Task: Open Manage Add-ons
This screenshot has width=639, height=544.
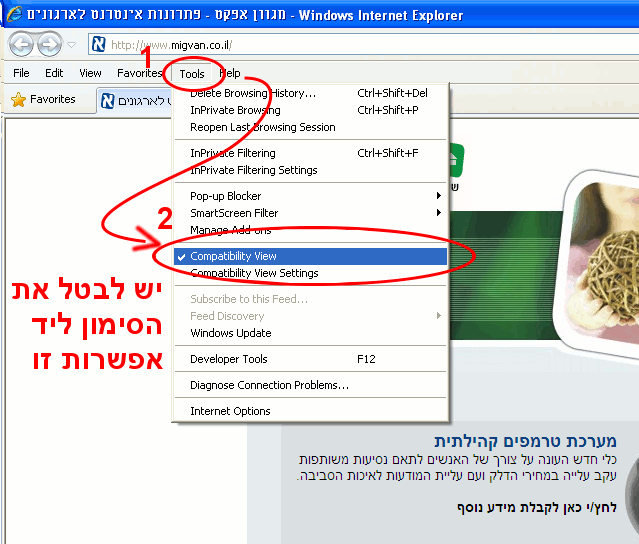Action: pos(311,230)
